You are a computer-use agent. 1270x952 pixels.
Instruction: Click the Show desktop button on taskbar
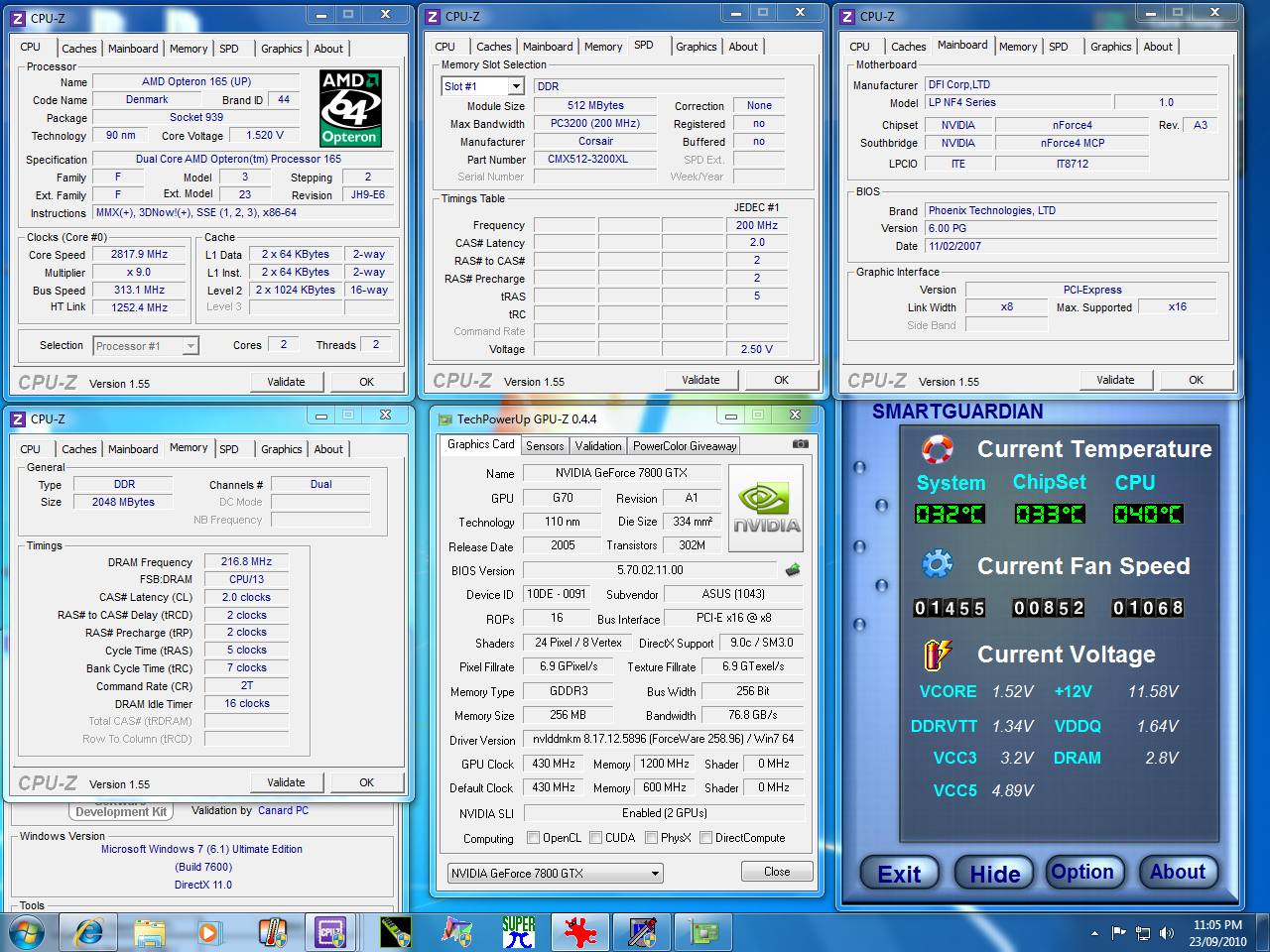pos(1263,933)
